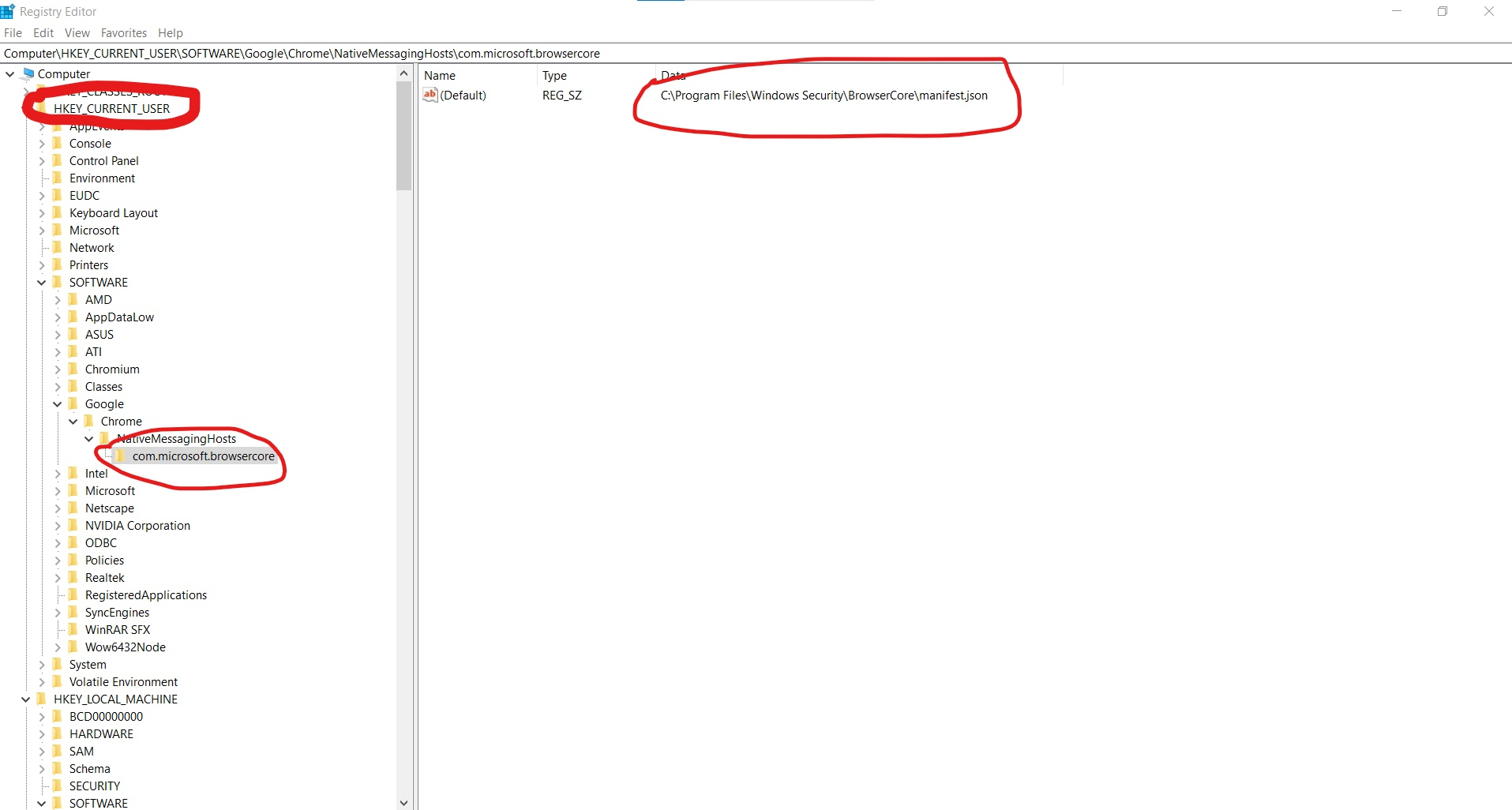Viewport: 1512px width, 810px height.
Task: Click the BCD00000000 folder icon
Action: [x=57, y=716]
